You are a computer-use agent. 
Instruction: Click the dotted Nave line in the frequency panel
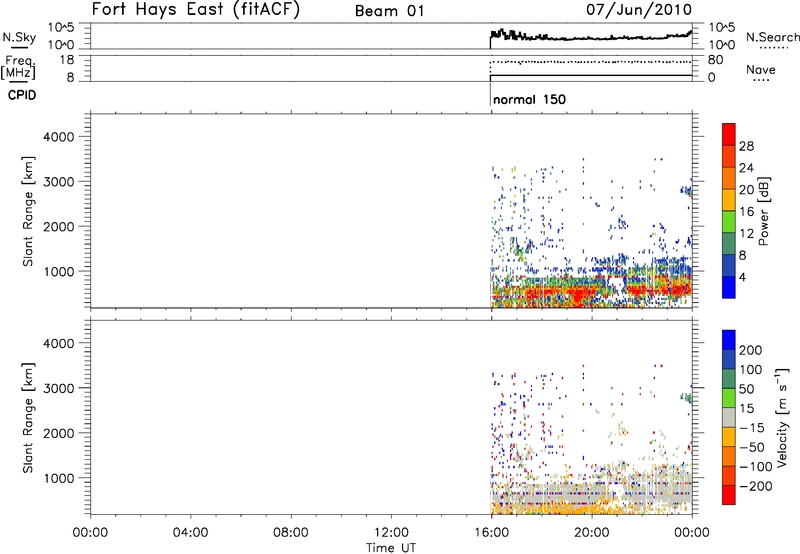click(x=592, y=62)
